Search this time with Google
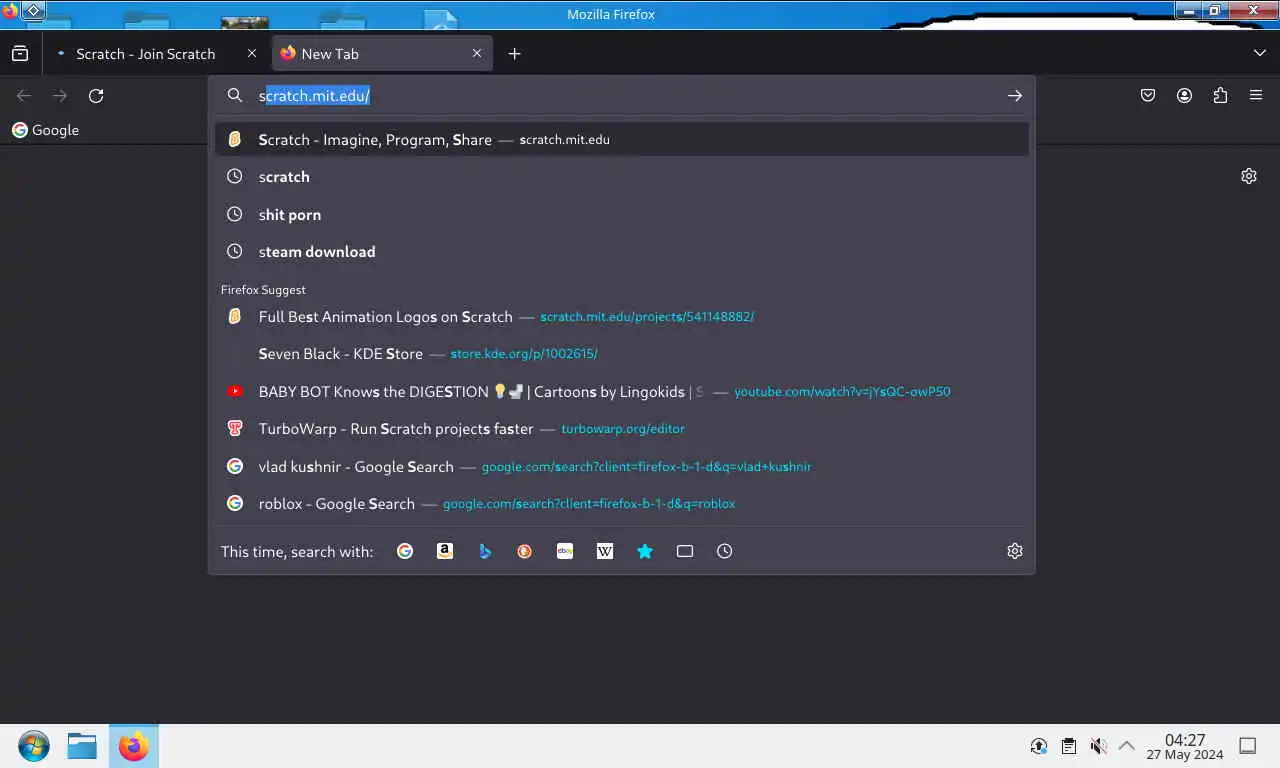Image resolution: width=1280 pixels, height=768 pixels. coord(405,551)
